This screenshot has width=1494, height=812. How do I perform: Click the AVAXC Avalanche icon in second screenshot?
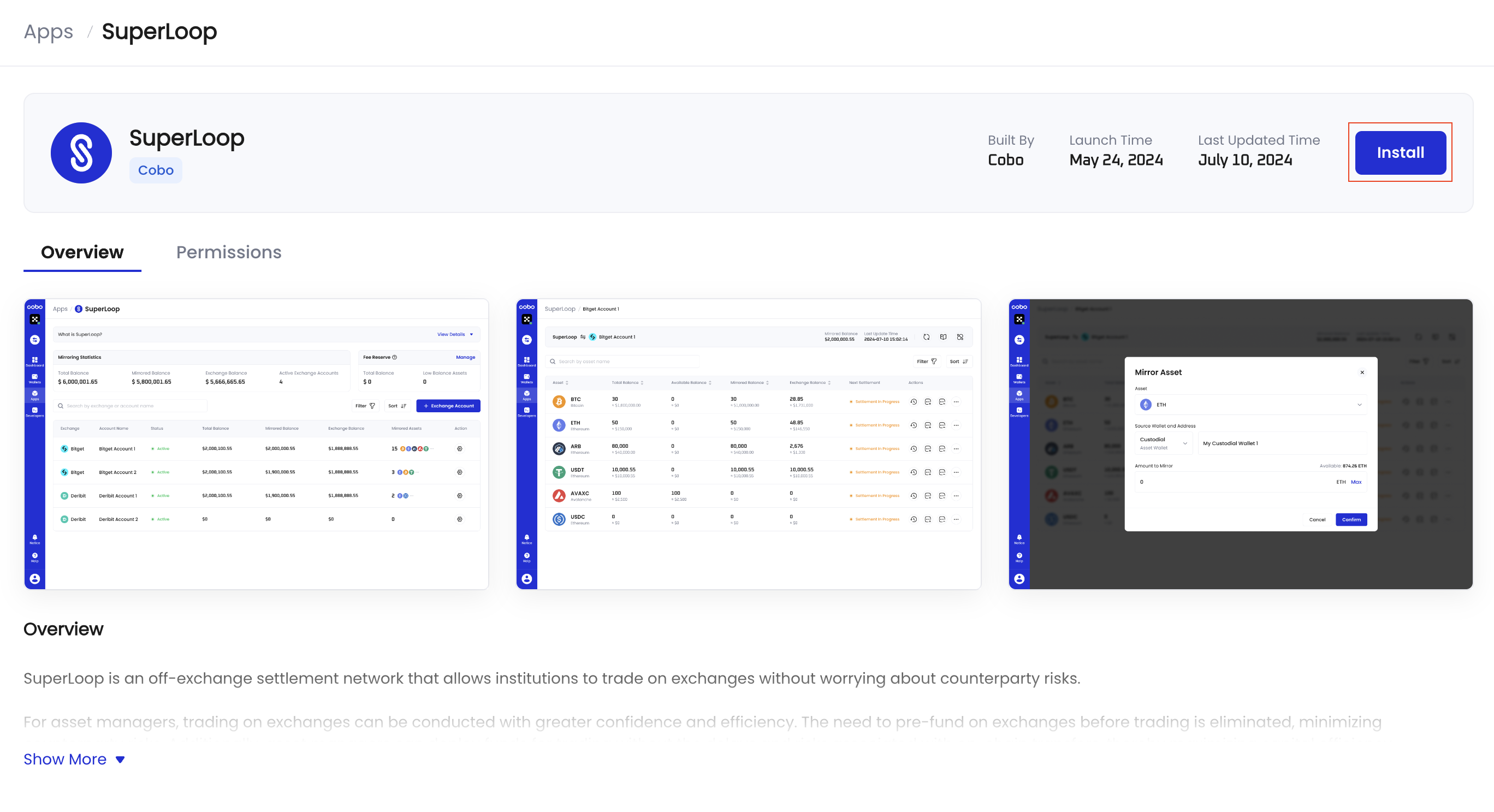(x=559, y=496)
